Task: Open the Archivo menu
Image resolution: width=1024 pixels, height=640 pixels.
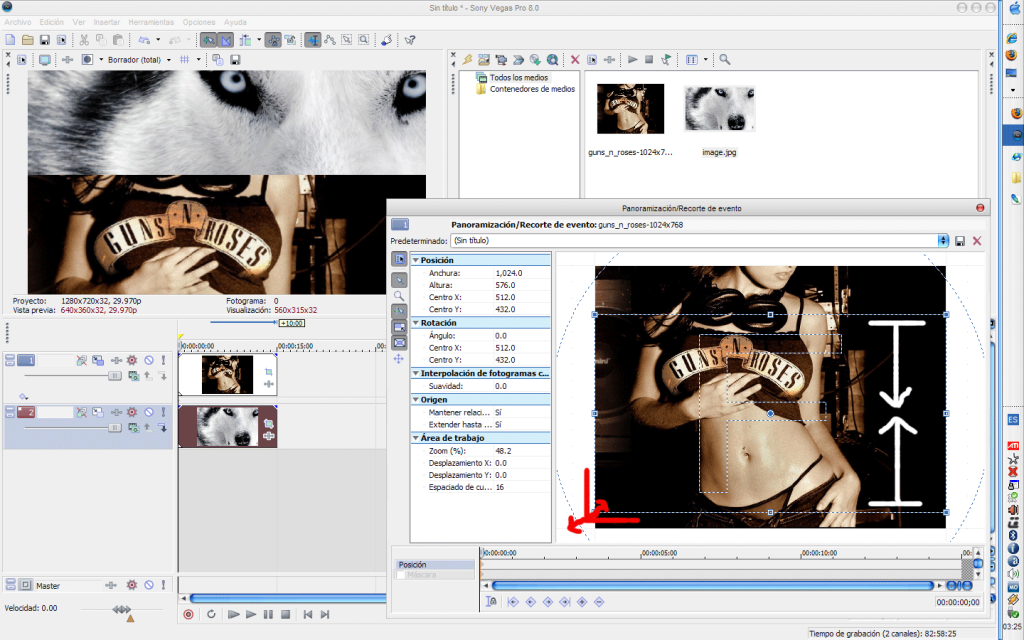Action: coord(18,22)
